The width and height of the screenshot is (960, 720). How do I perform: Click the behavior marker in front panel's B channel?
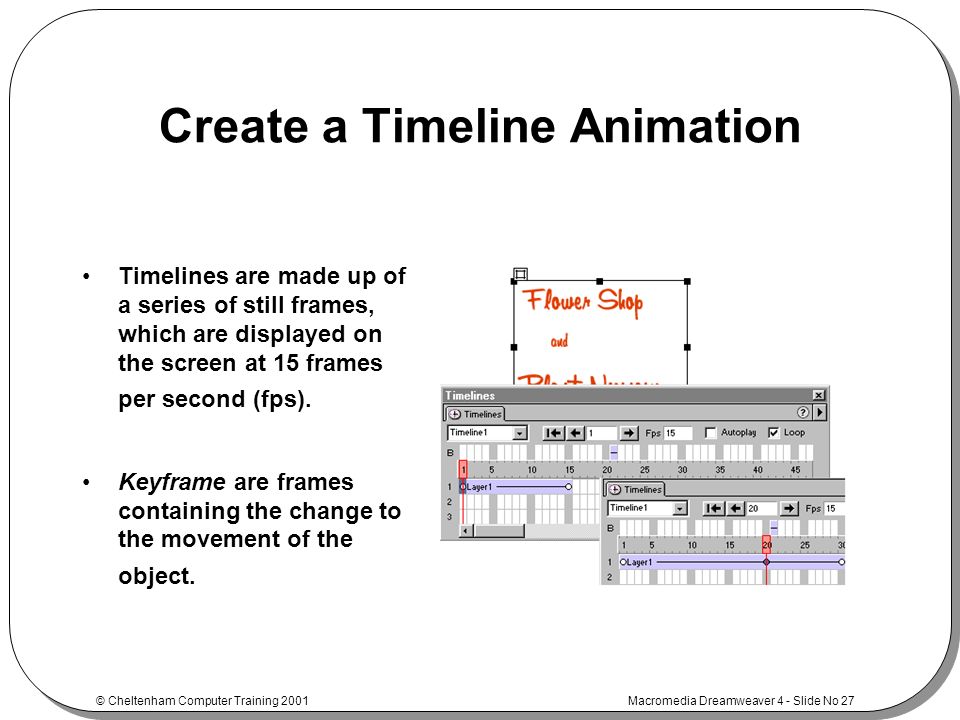tap(774, 527)
